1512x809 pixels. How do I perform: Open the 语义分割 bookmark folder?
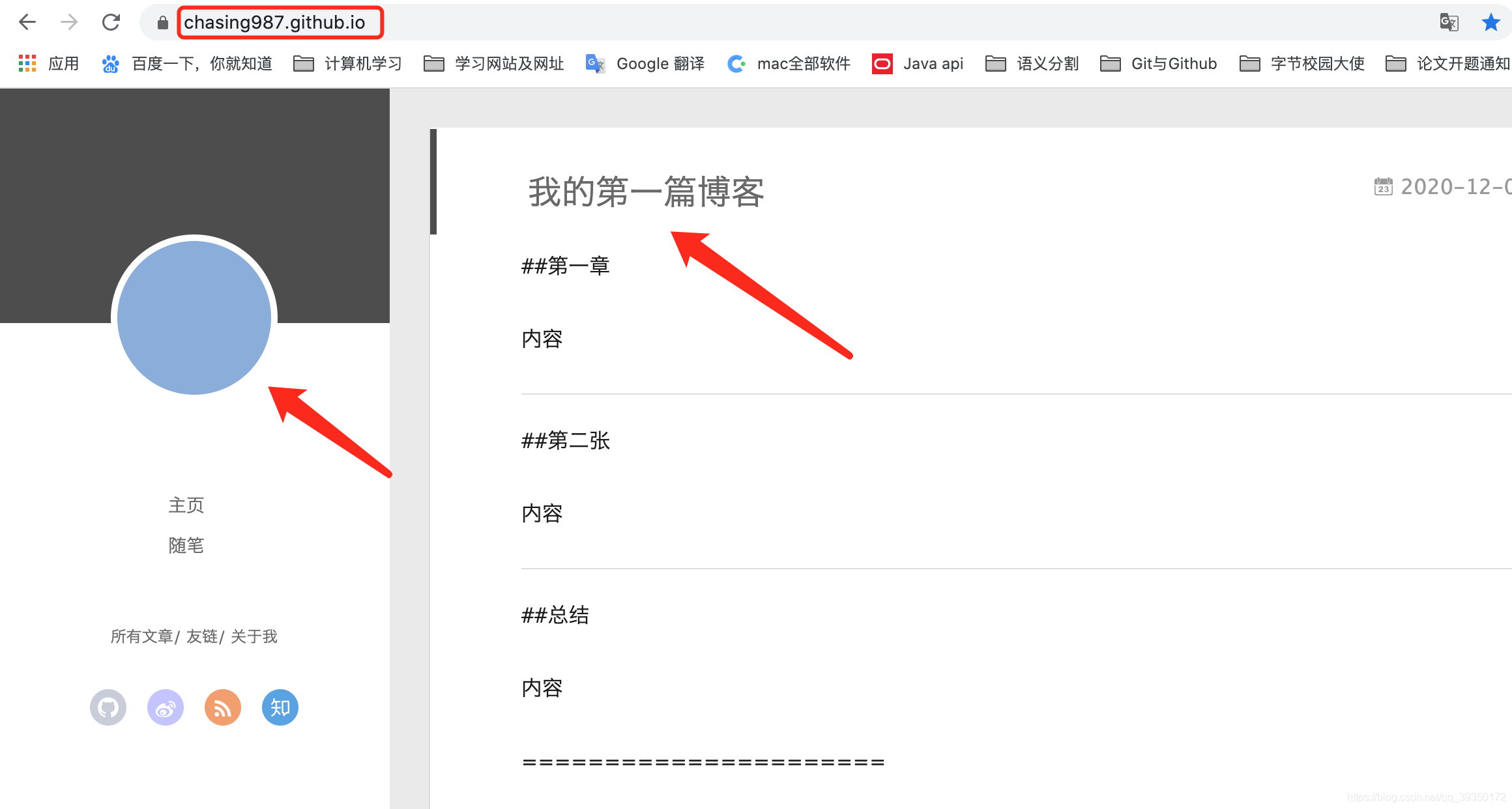(x=1032, y=64)
